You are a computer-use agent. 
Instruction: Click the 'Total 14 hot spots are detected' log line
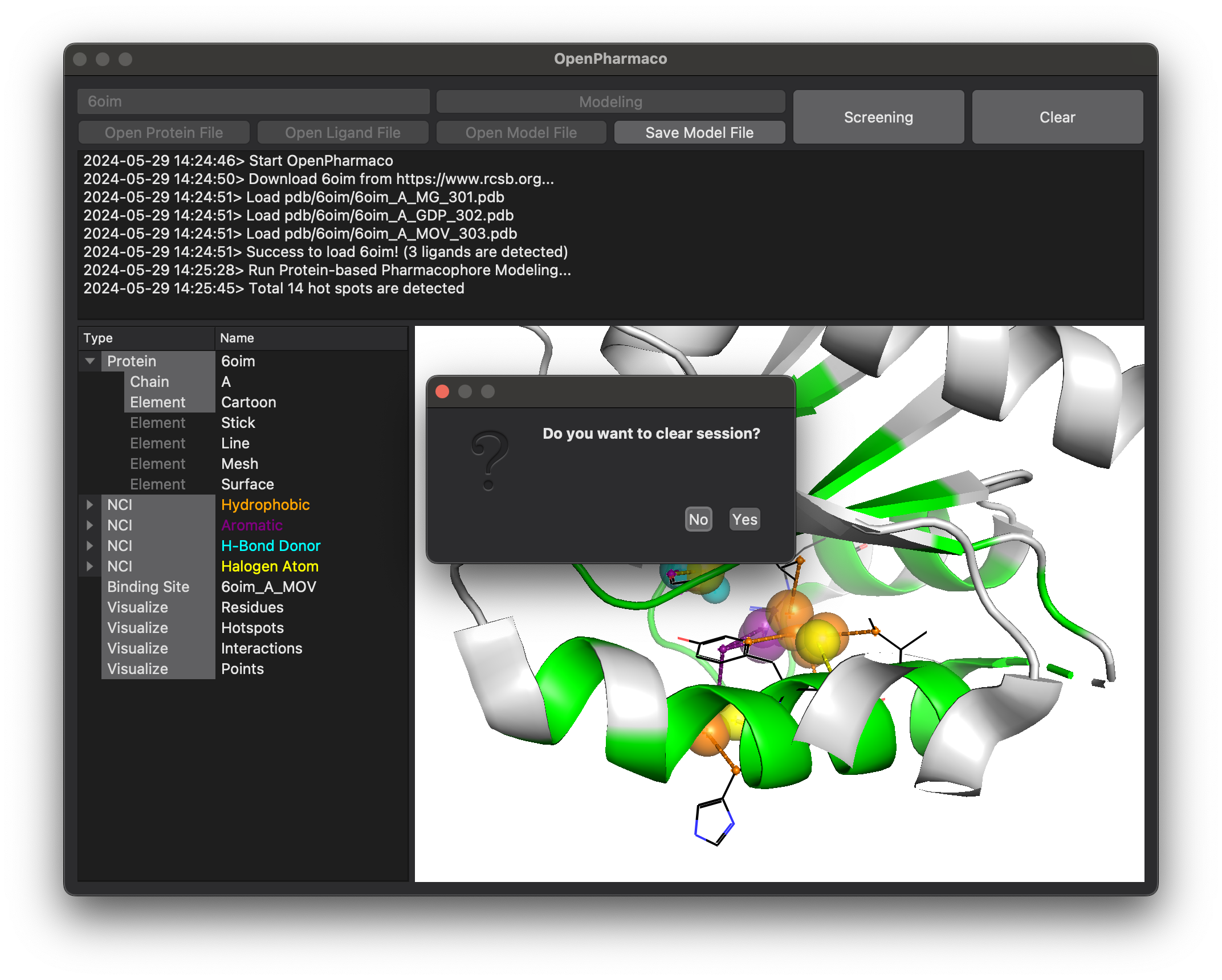pyautogui.click(x=274, y=288)
